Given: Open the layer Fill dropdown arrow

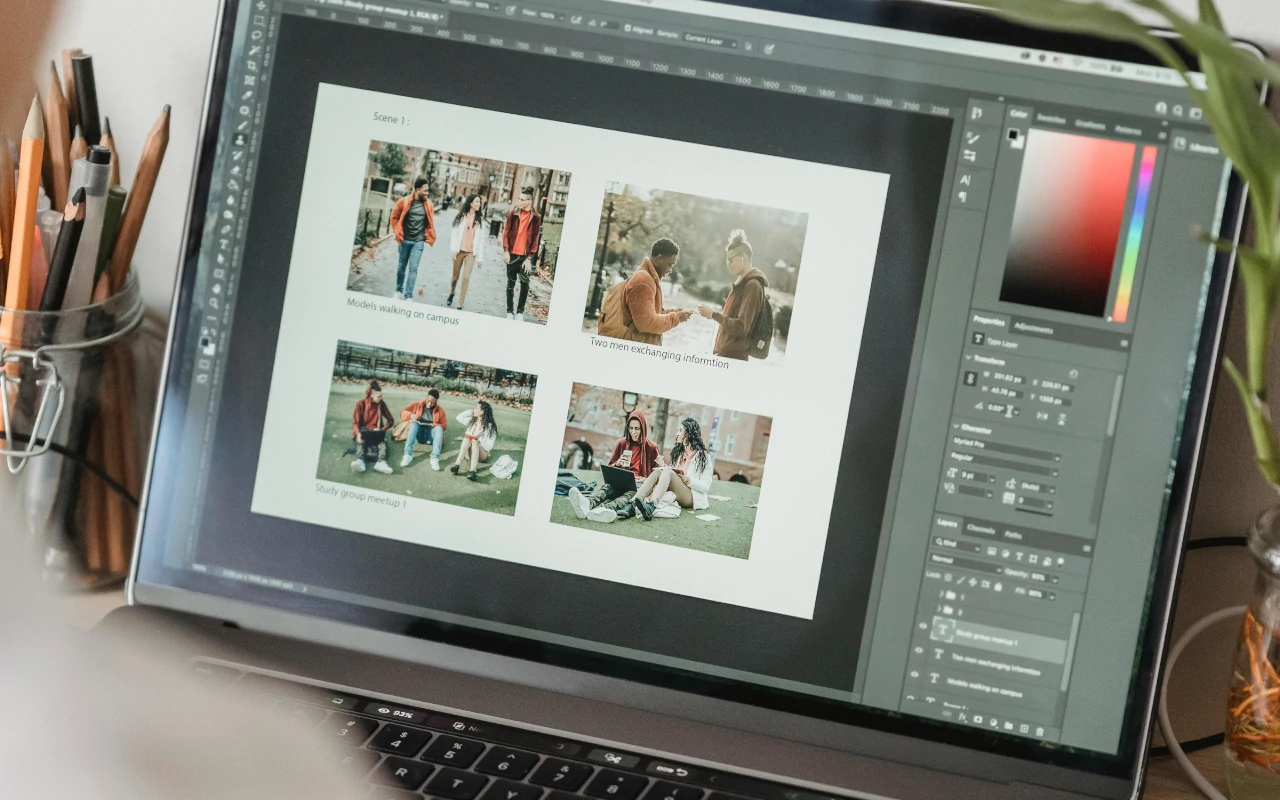Looking at the screenshot, I should 1050,595.
